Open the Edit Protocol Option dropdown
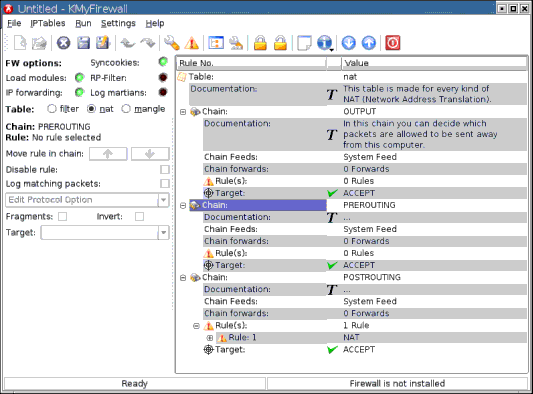This screenshot has height=394, width=533. 87,200
